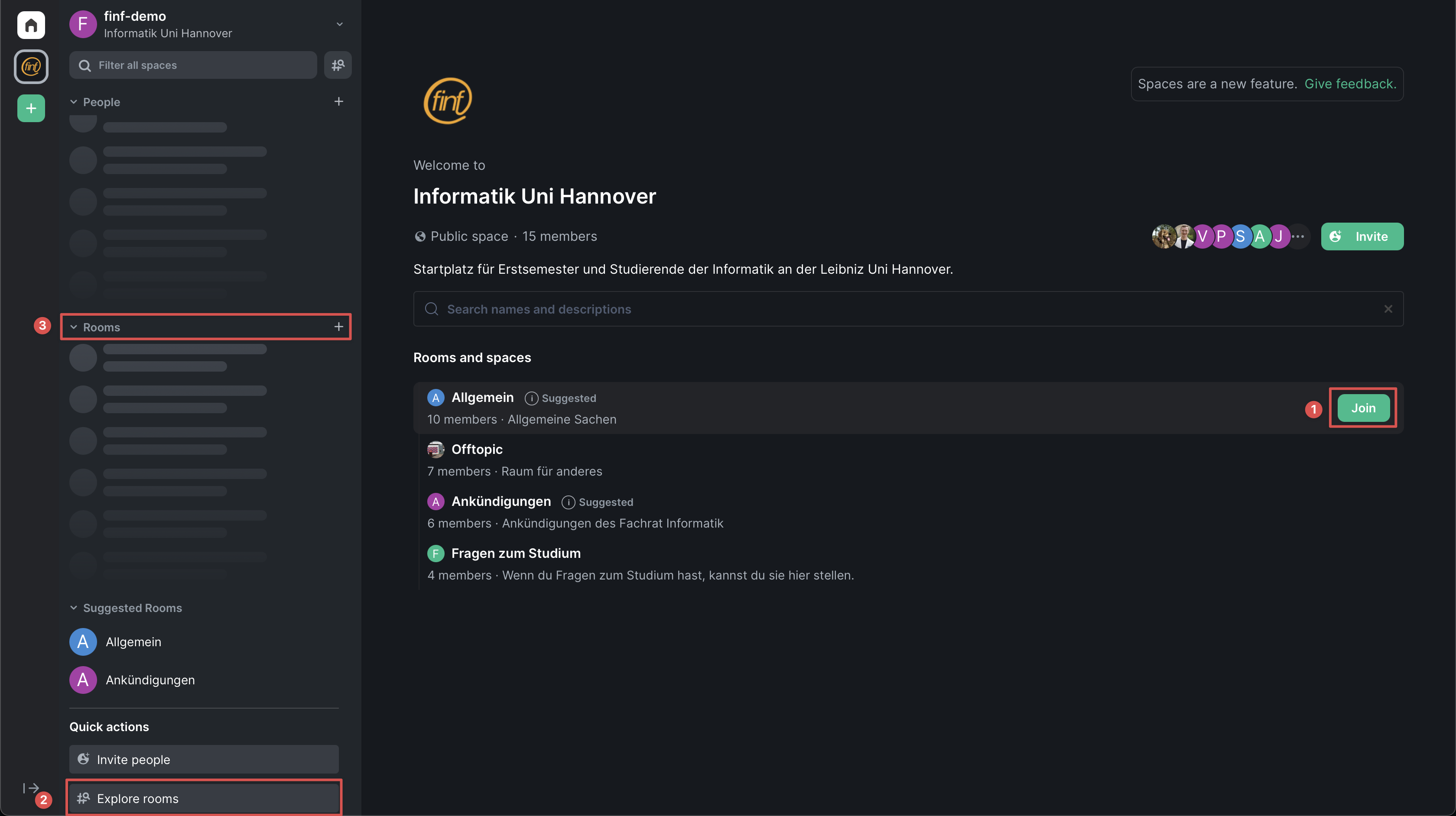This screenshot has height=816, width=1456.
Task: Clear the search with X icon
Action: click(x=1388, y=309)
